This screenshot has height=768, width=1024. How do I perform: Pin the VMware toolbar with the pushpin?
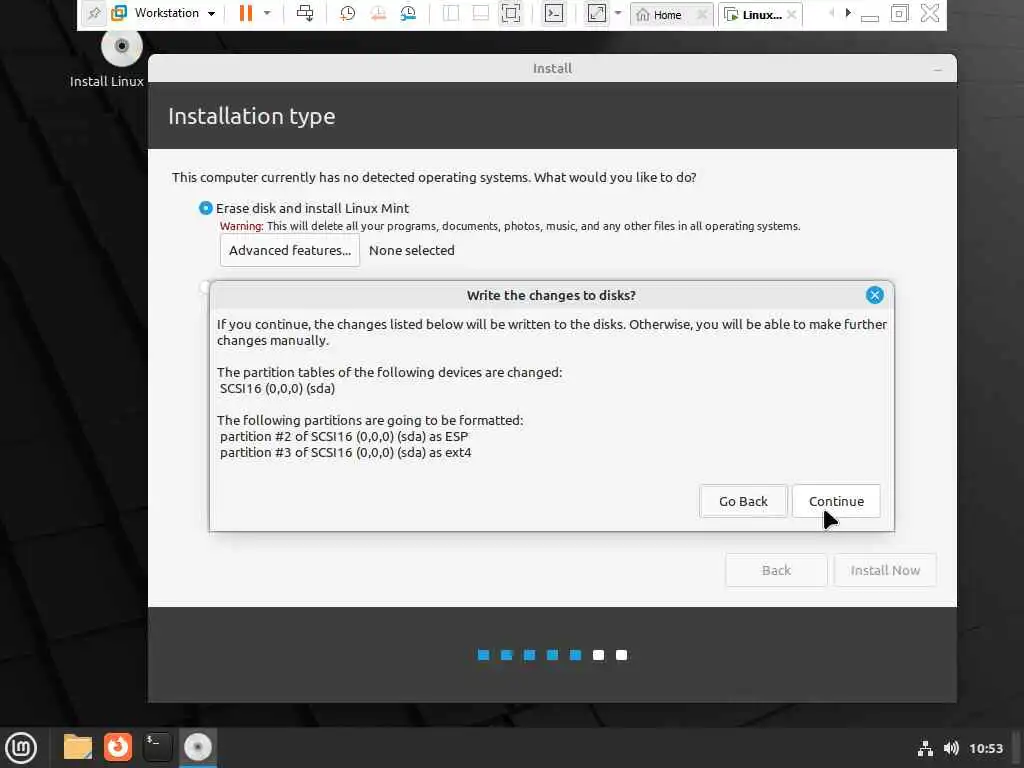[x=94, y=14]
